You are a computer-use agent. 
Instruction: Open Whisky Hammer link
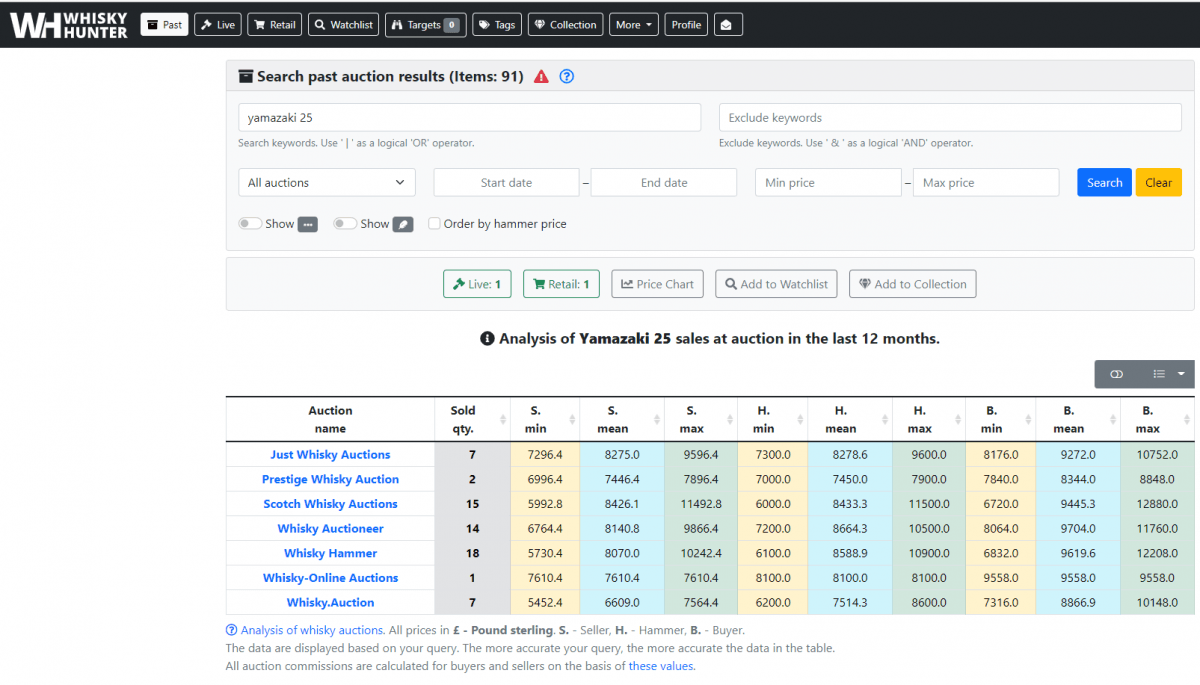(330, 553)
